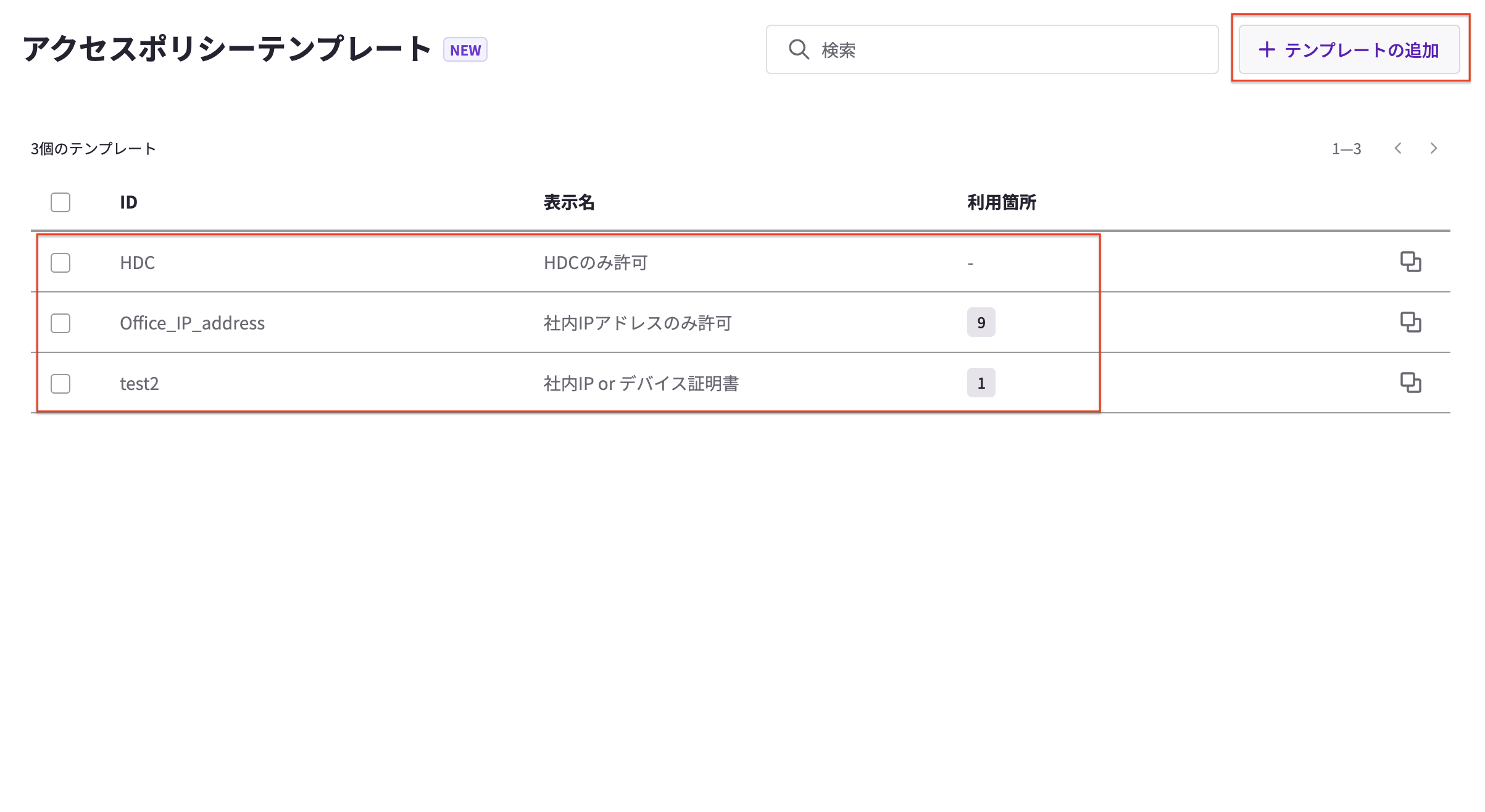Click the usage count badge showing 9

coord(981,322)
